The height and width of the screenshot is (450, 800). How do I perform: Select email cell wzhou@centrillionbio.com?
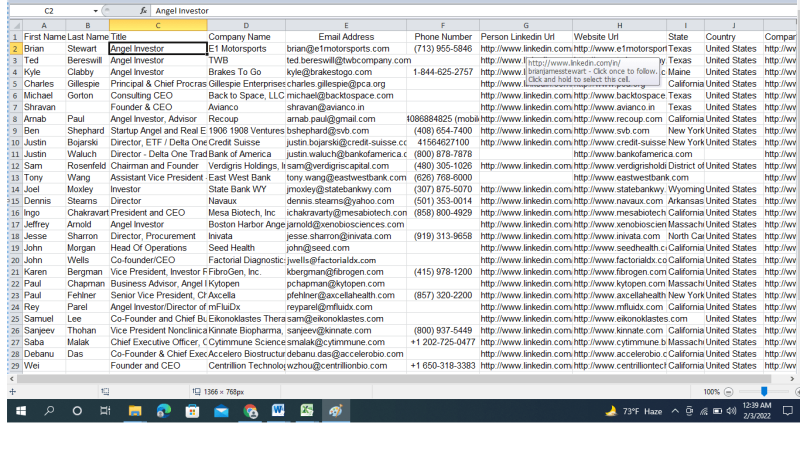[346, 366]
